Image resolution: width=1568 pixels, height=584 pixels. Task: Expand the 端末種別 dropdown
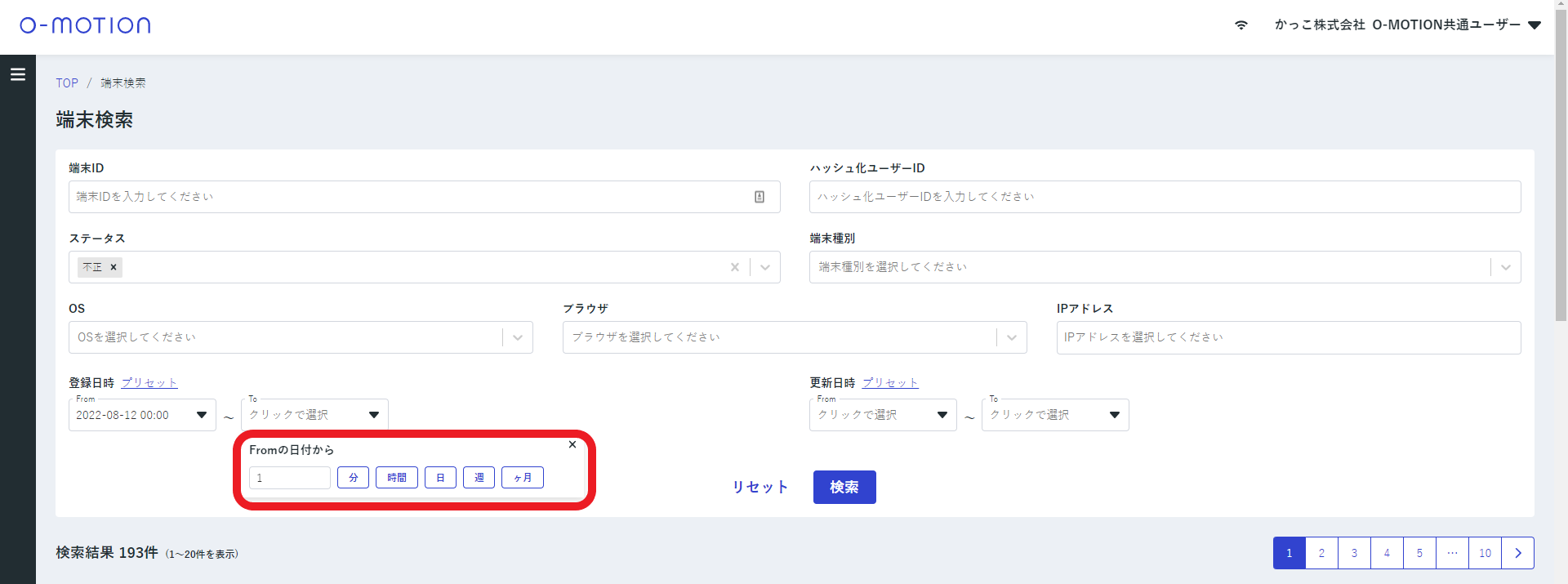[1505, 267]
